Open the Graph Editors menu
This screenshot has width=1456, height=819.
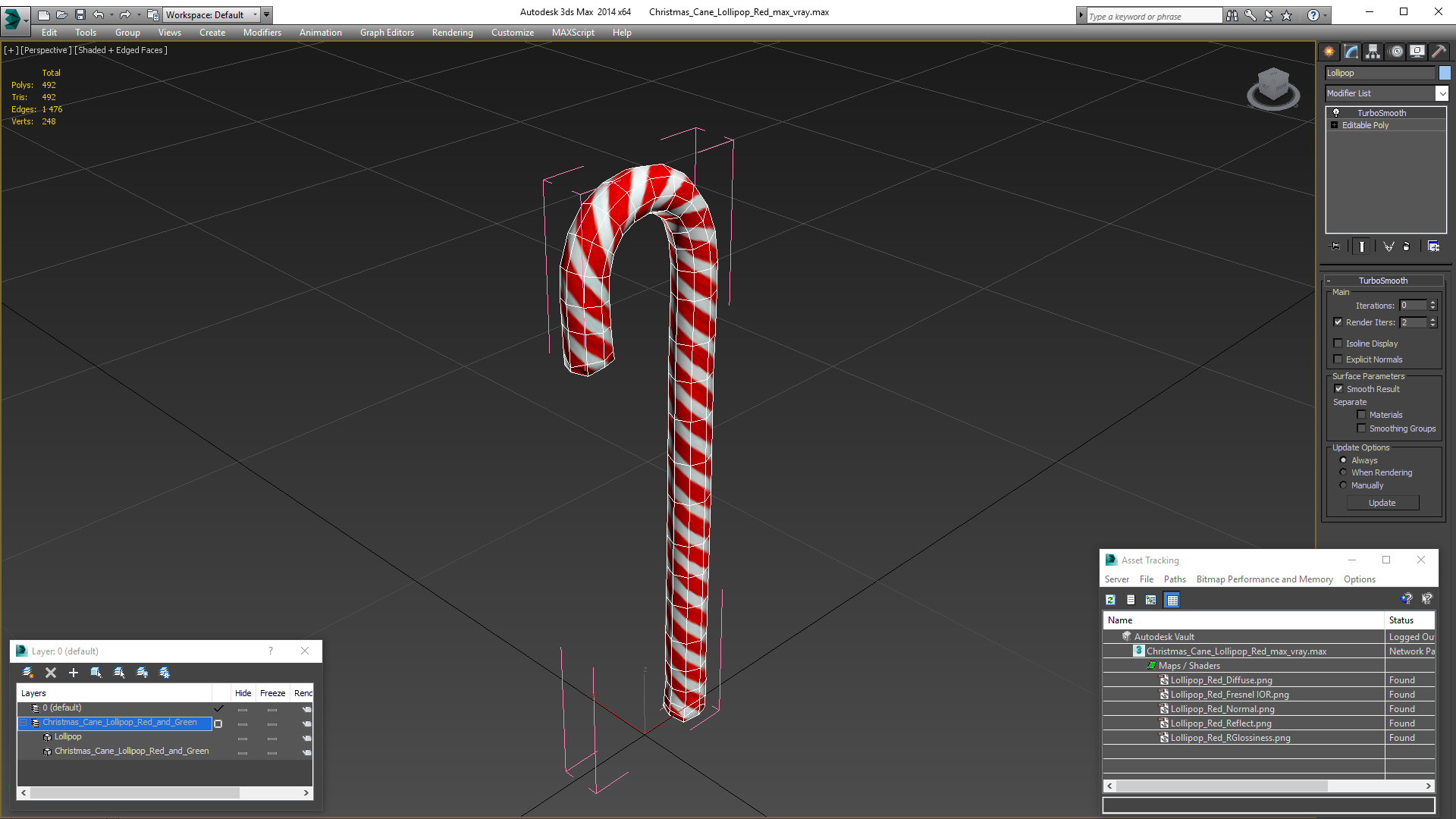(387, 33)
